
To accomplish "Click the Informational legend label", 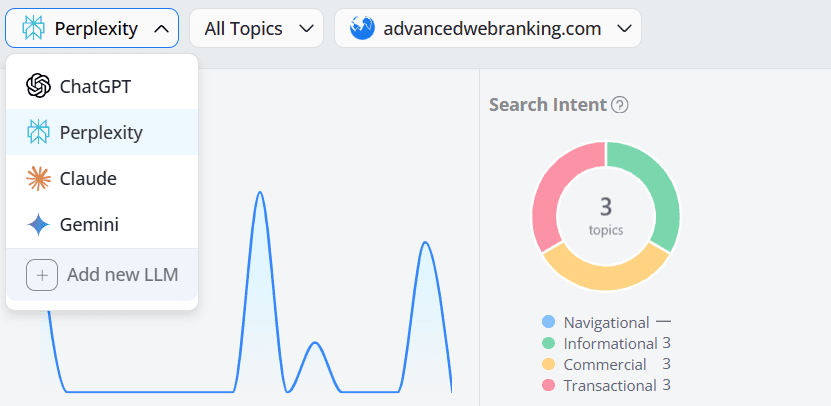I will click(x=611, y=343).
